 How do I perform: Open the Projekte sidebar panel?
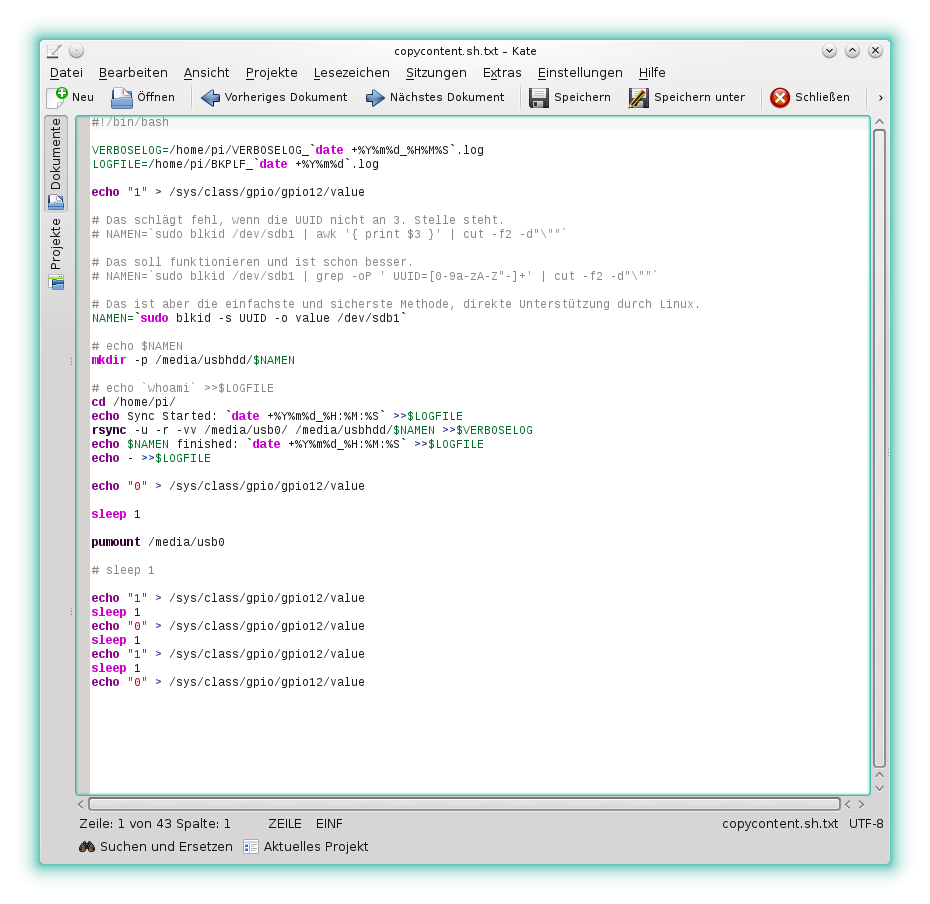(x=56, y=254)
